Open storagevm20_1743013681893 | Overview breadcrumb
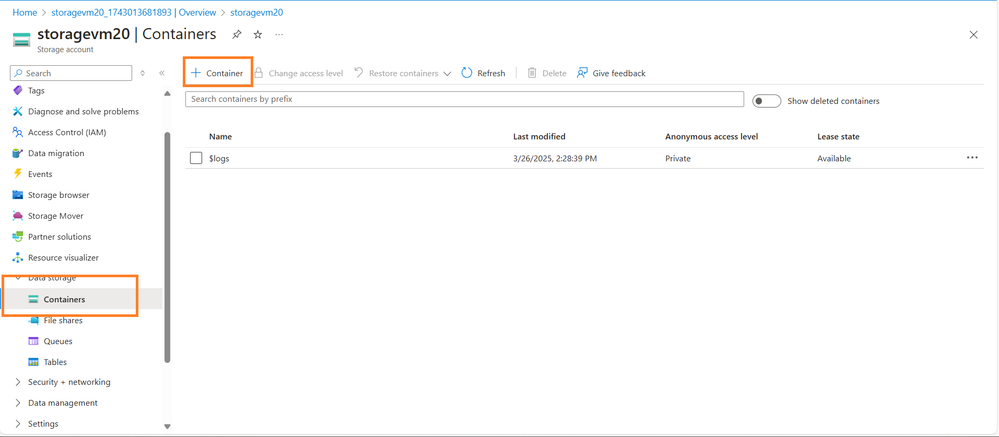Viewport: 999px width, 437px height. coord(134,12)
